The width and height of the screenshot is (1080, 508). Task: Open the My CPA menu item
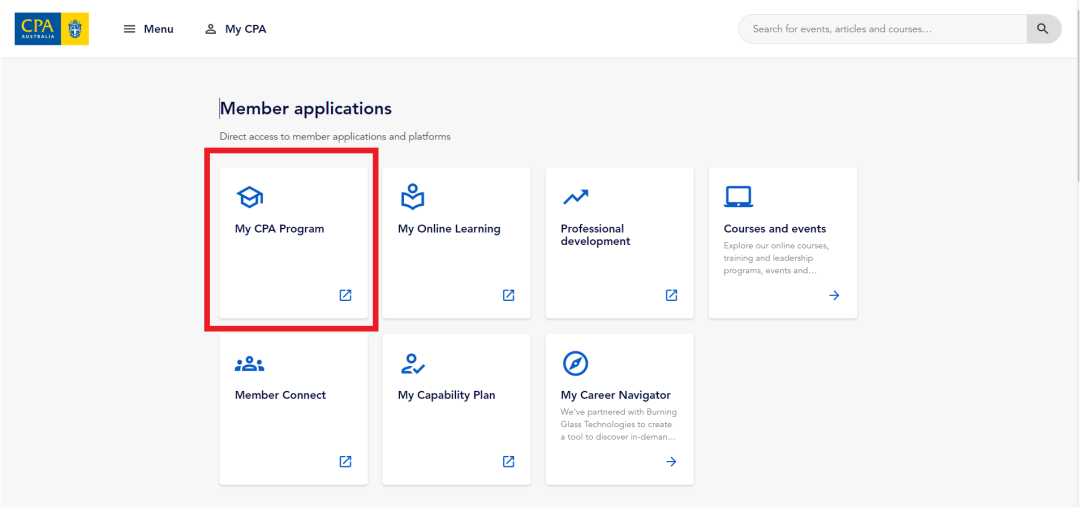coord(236,29)
